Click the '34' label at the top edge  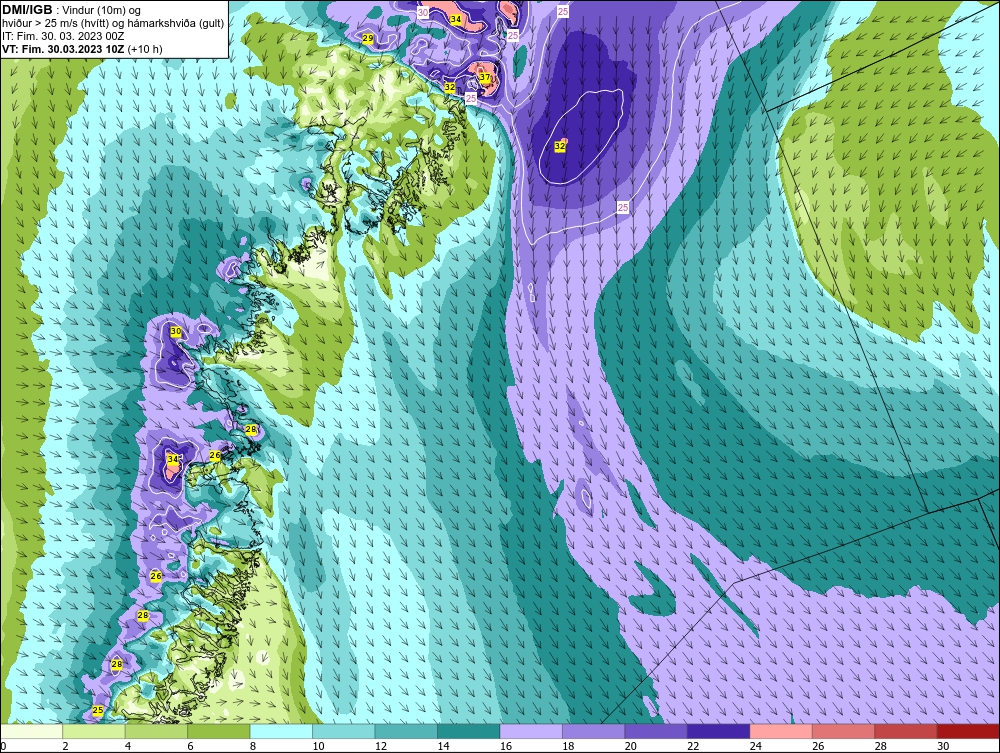pyautogui.click(x=455, y=19)
